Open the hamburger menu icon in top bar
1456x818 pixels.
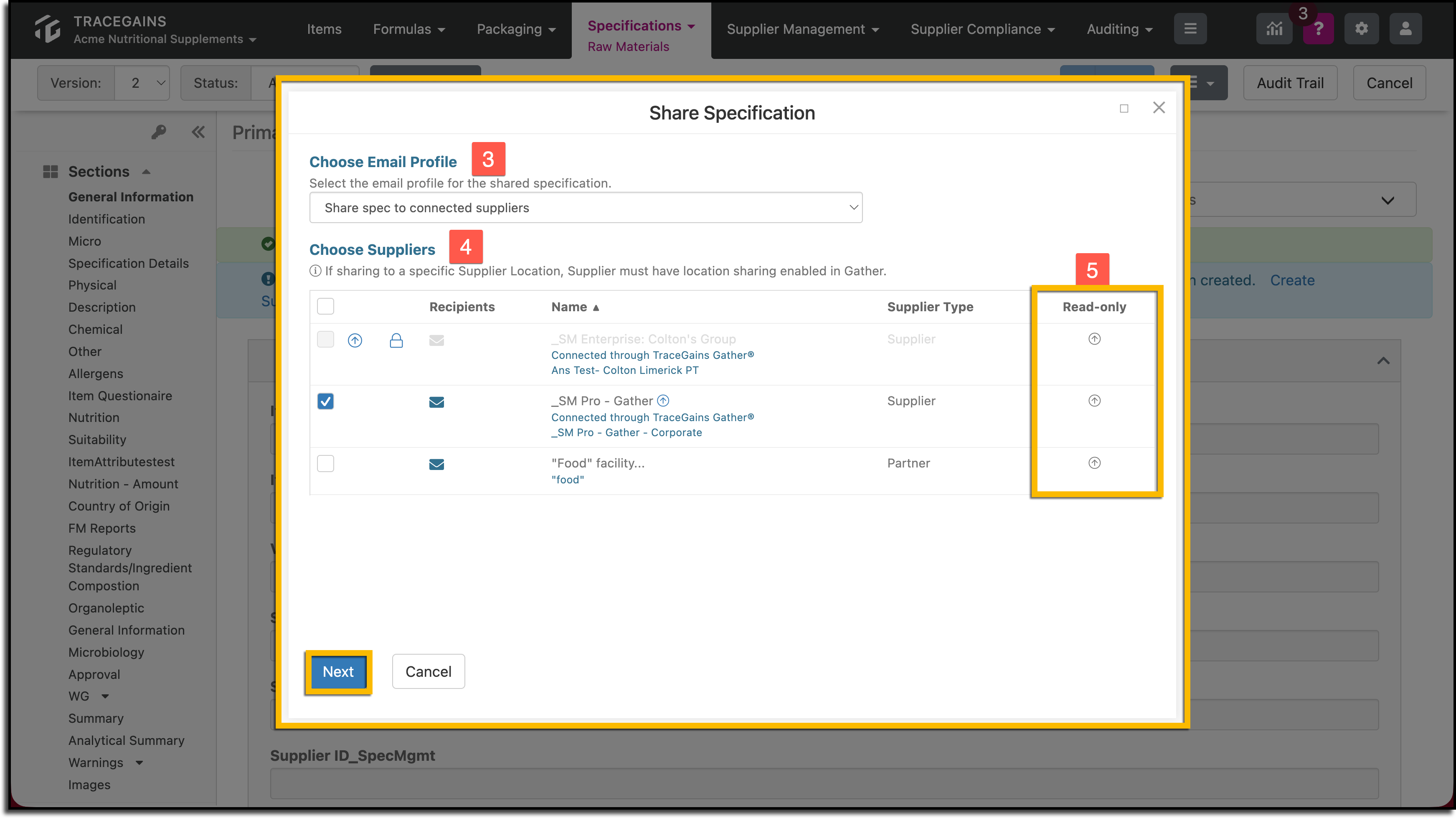coord(1190,29)
